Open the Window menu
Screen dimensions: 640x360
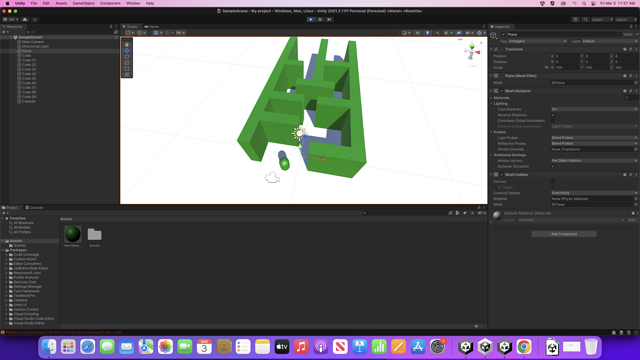pyautogui.click(x=133, y=3)
